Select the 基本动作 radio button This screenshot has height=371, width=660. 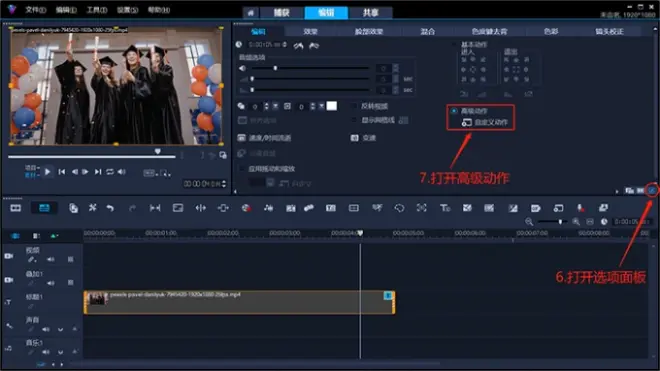[454, 44]
